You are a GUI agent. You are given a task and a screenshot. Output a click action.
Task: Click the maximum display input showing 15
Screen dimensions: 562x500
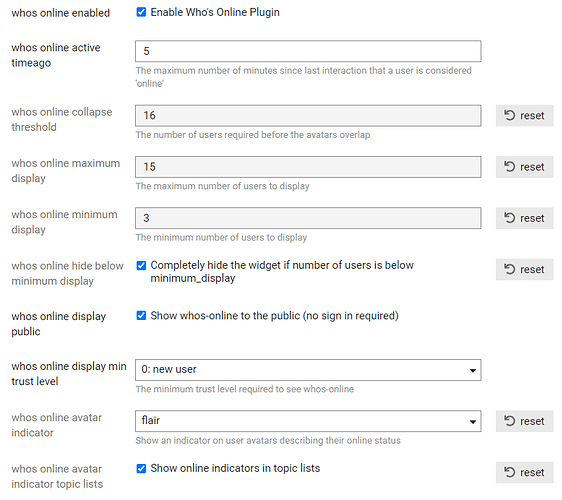click(x=308, y=167)
